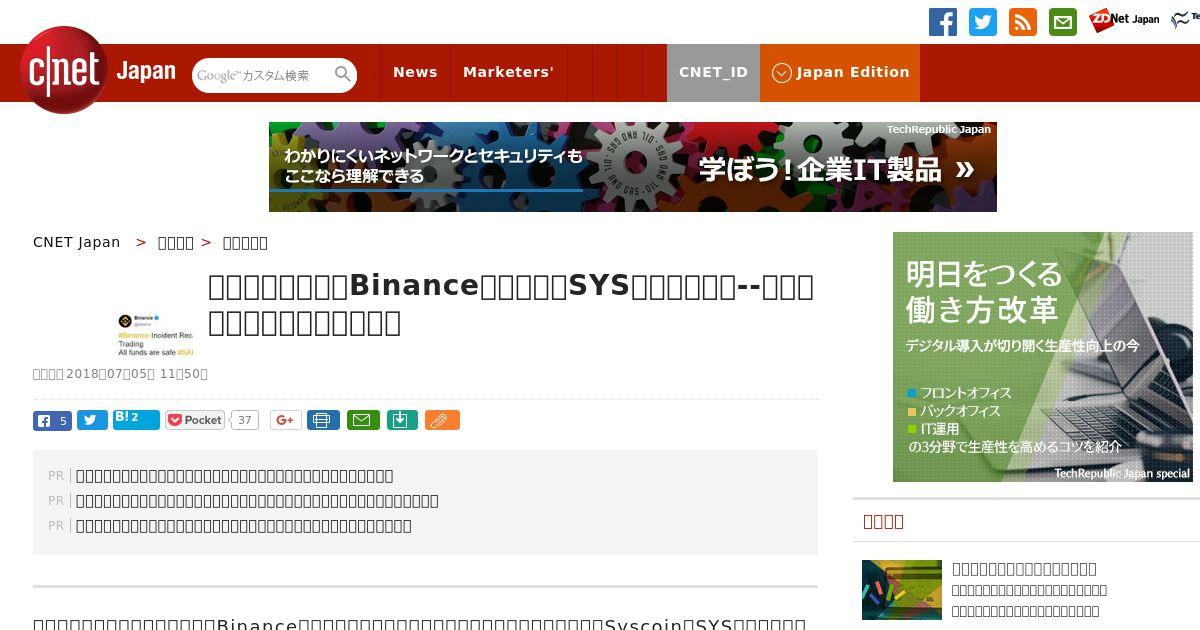Screen dimensions: 1200x630
Task: Click the CNET Japan breadcrumb link
Action: pos(76,242)
